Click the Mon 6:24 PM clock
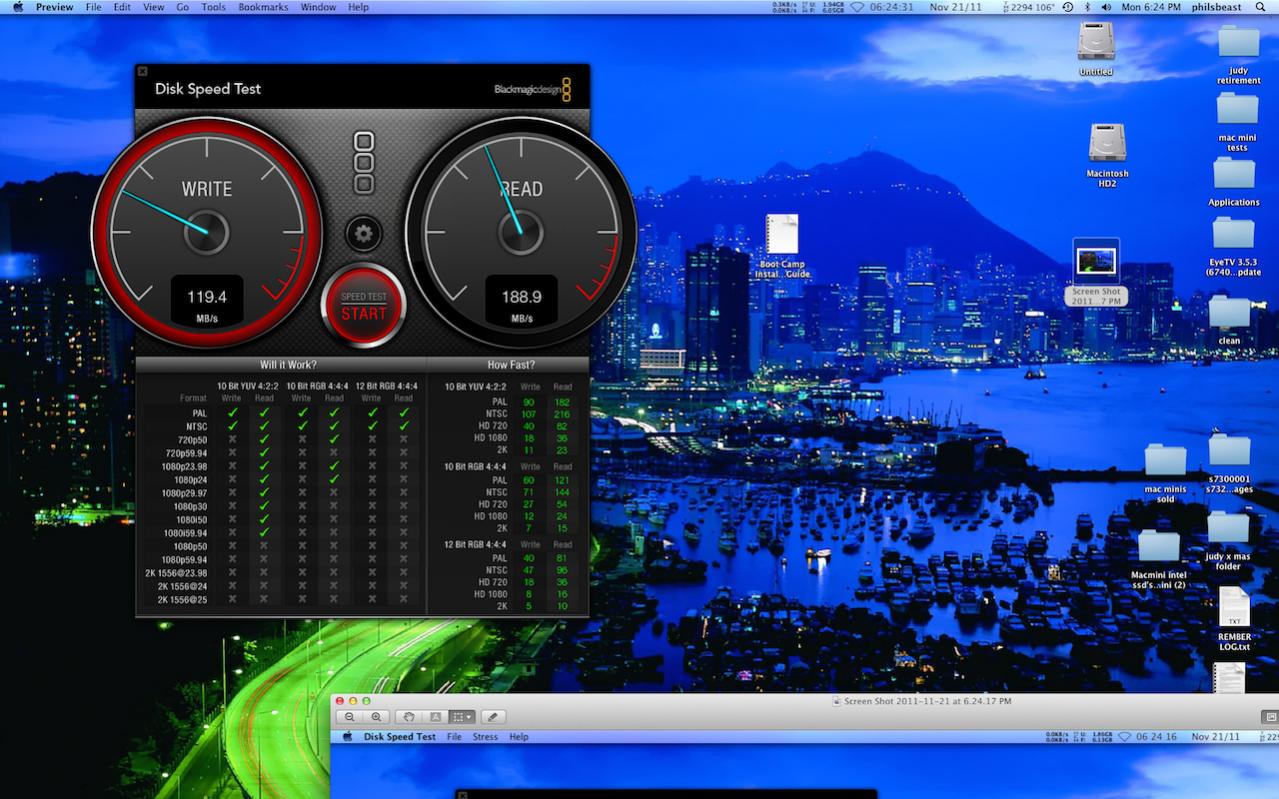1279x799 pixels. click(x=1152, y=7)
